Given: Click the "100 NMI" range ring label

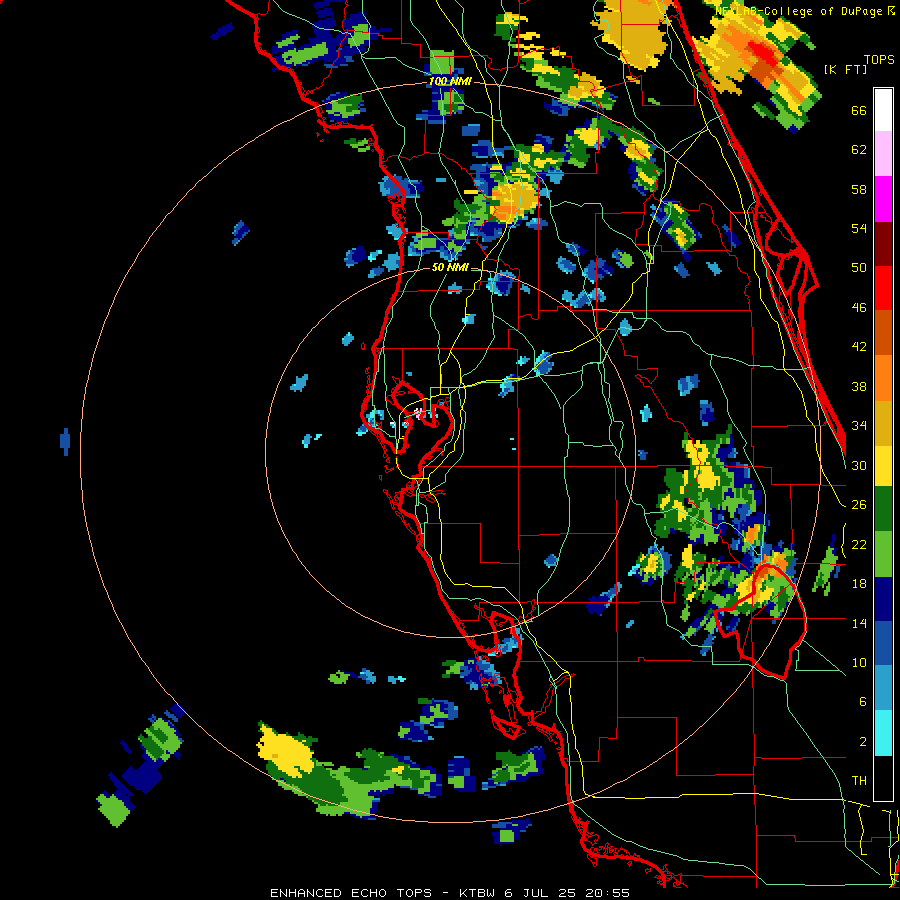Looking at the screenshot, I should pos(450,82).
